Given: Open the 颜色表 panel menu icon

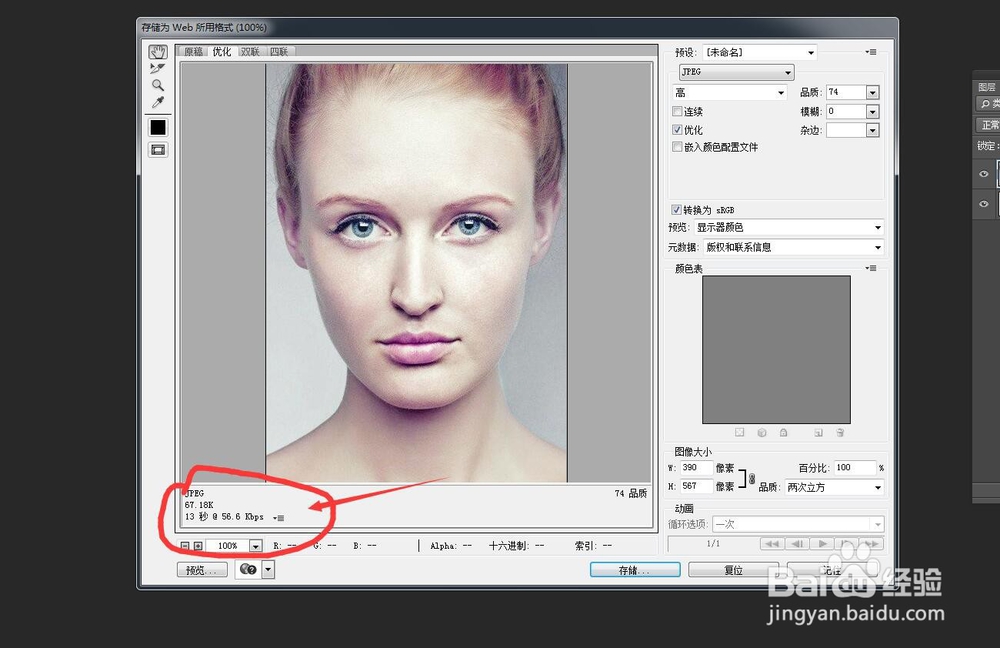Looking at the screenshot, I should (x=871, y=268).
